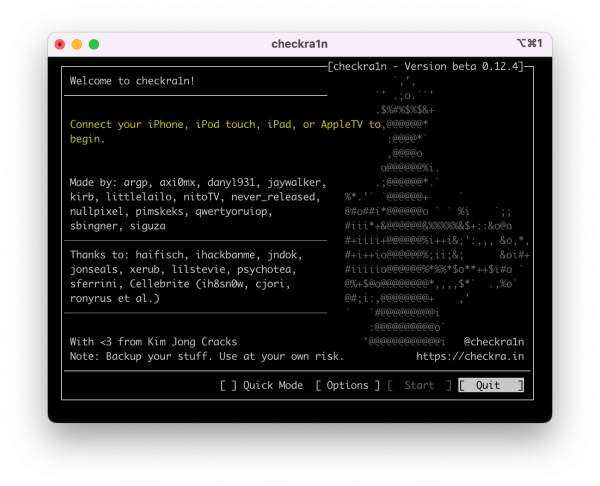
Task: Click the Welcome to checkra1n! heading
Action: [132, 81]
